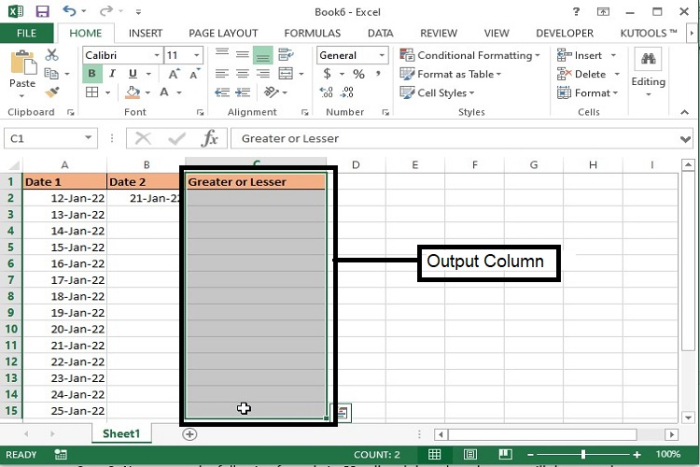Apply Comma style
Viewport: 700px width, 467px height.
(x=378, y=74)
